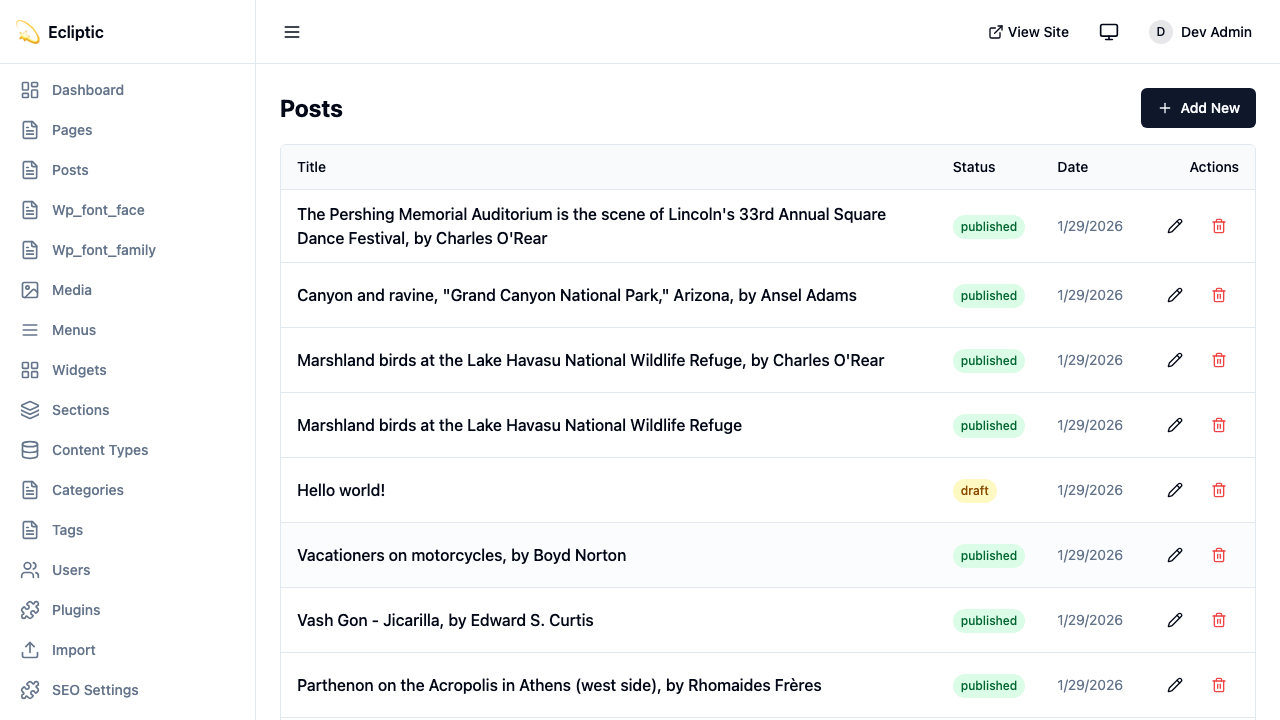Screen dimensions: 1280x720
Task: Open View Site link
Action: coord(1028,32)
